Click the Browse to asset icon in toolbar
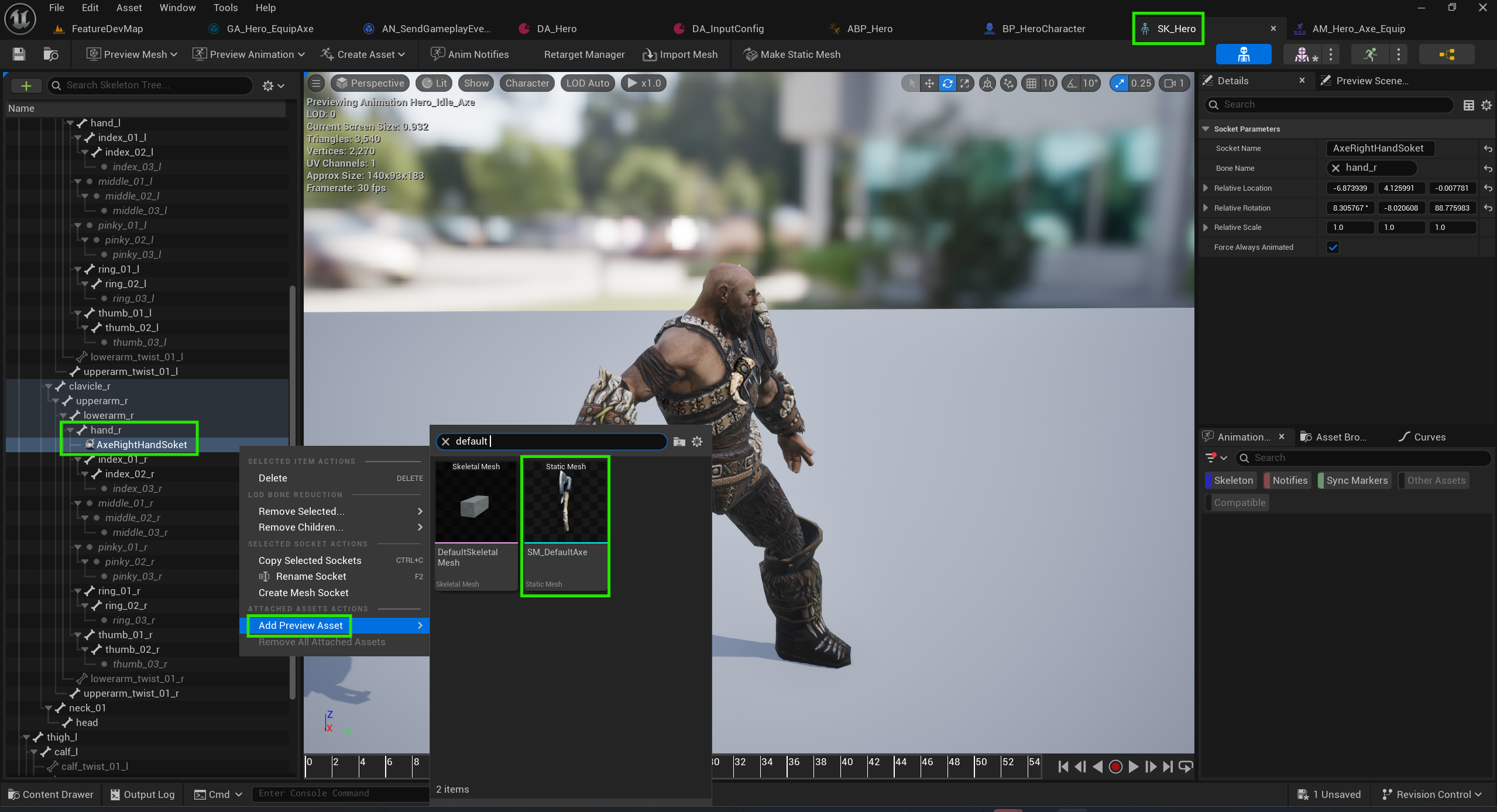The image size is (1497, 812). [51, 54]
